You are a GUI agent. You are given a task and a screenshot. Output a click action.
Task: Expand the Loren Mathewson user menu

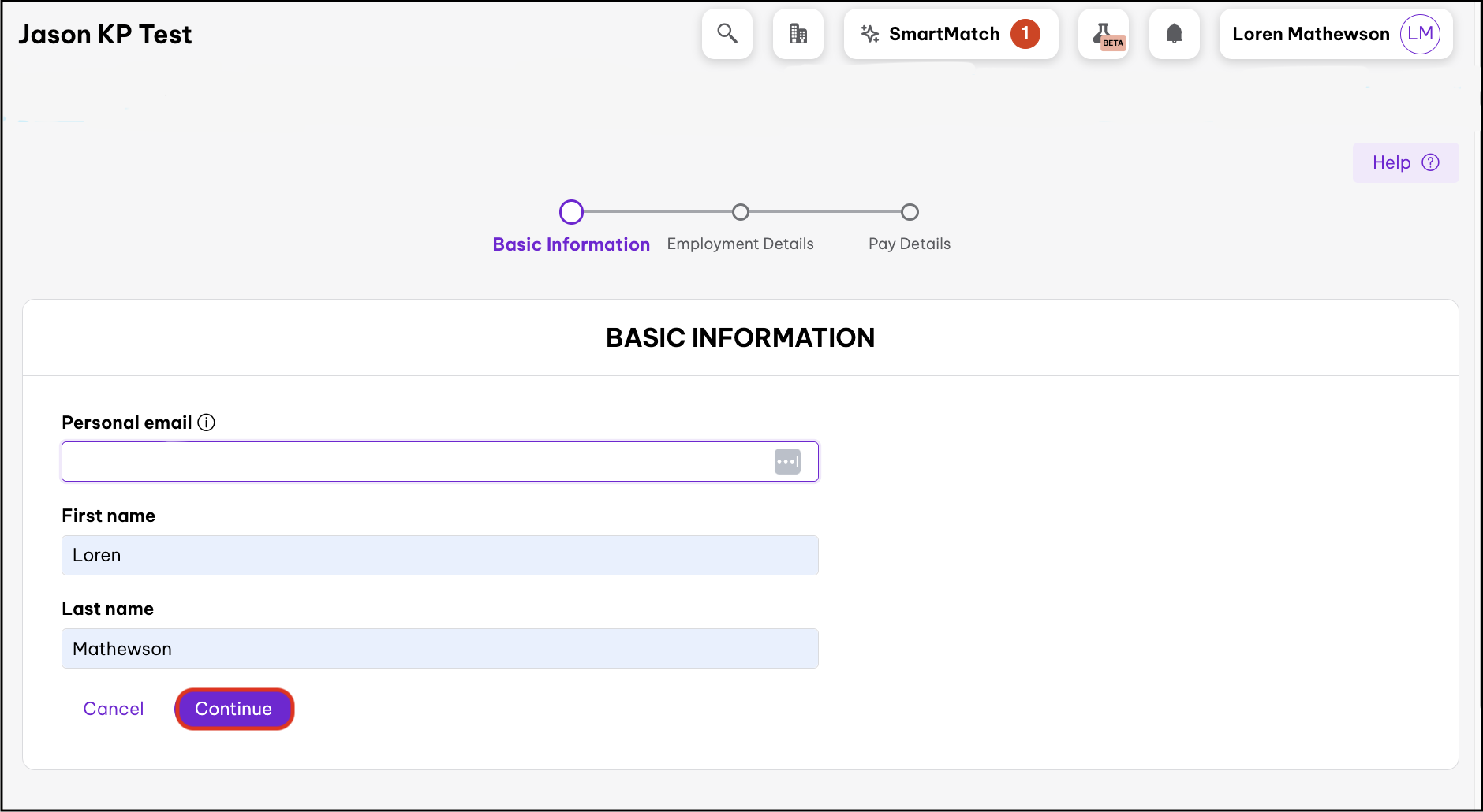pyautogui.click(x=1310, y=34)
